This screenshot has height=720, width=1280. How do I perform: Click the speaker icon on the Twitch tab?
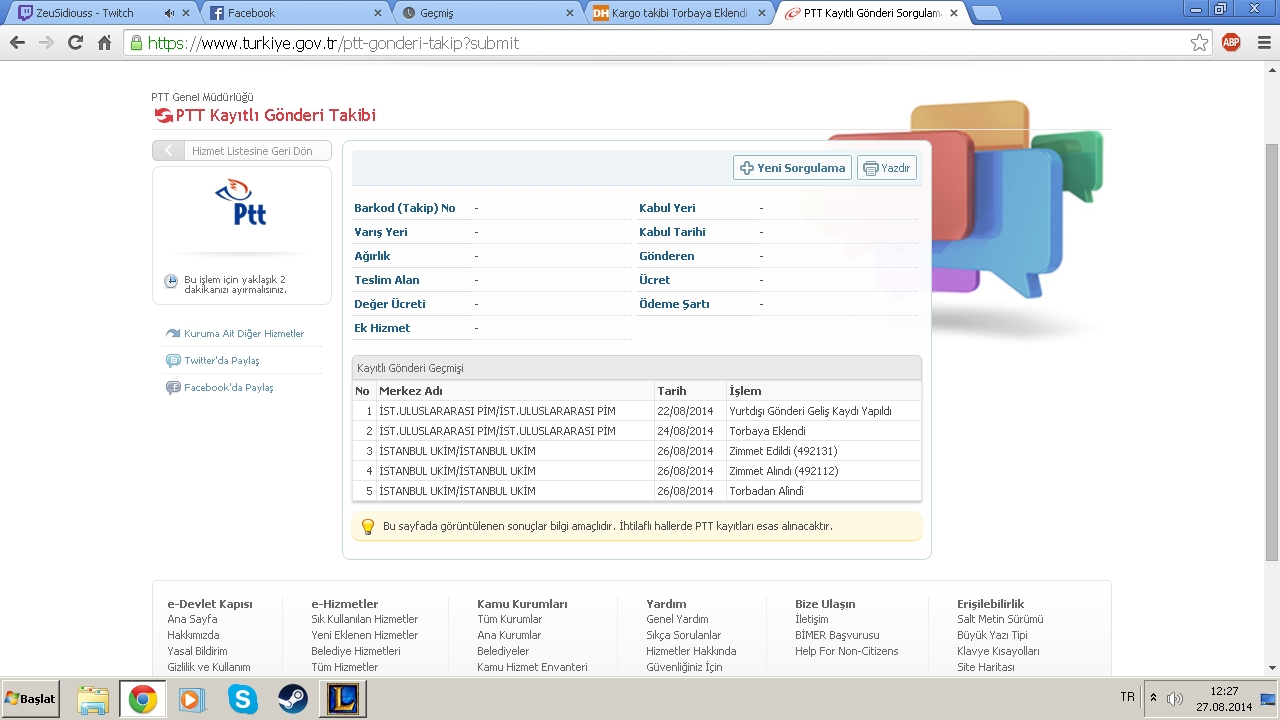coord(169,13)
